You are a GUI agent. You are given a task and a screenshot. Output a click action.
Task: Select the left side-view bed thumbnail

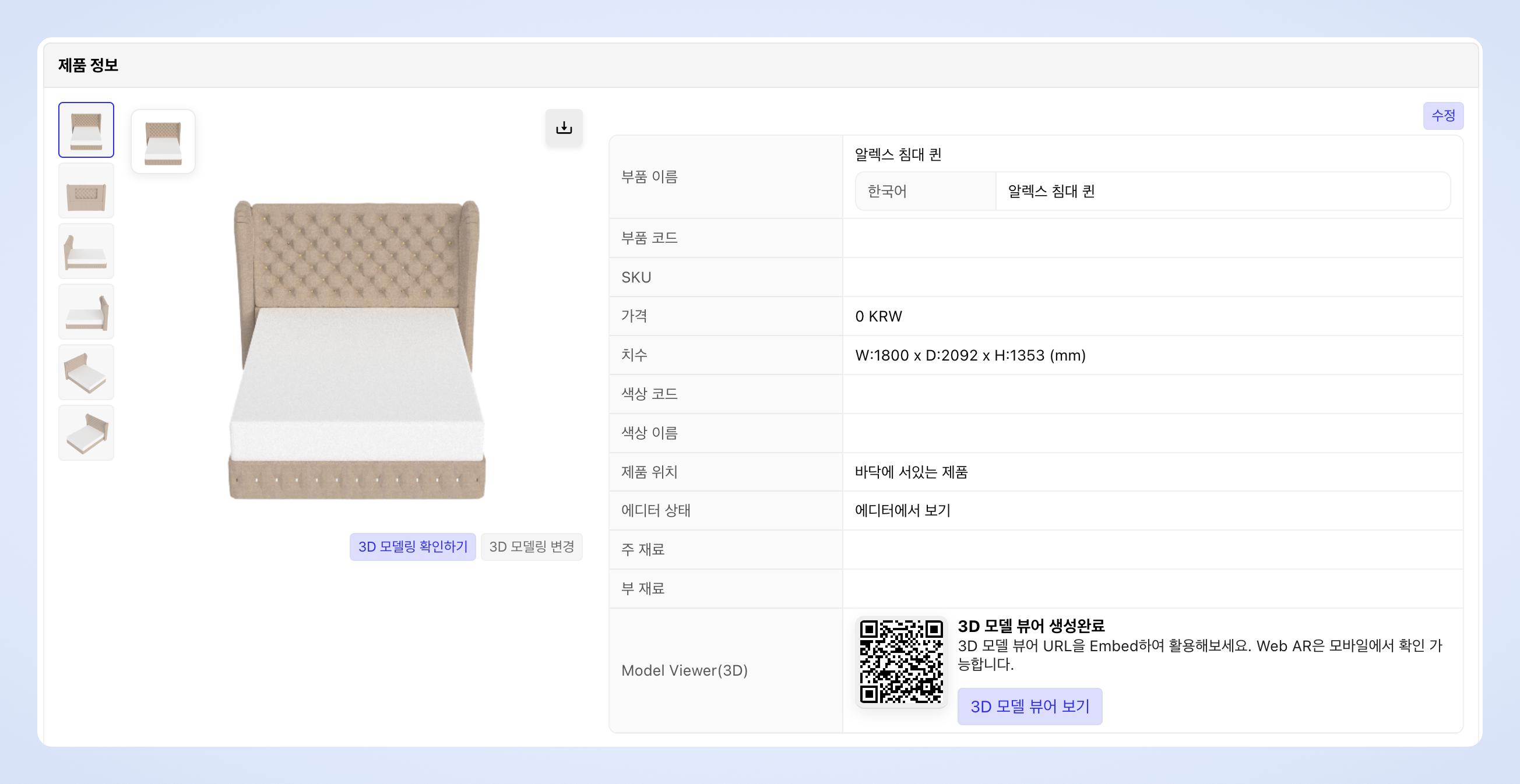(x=86, y=252)
